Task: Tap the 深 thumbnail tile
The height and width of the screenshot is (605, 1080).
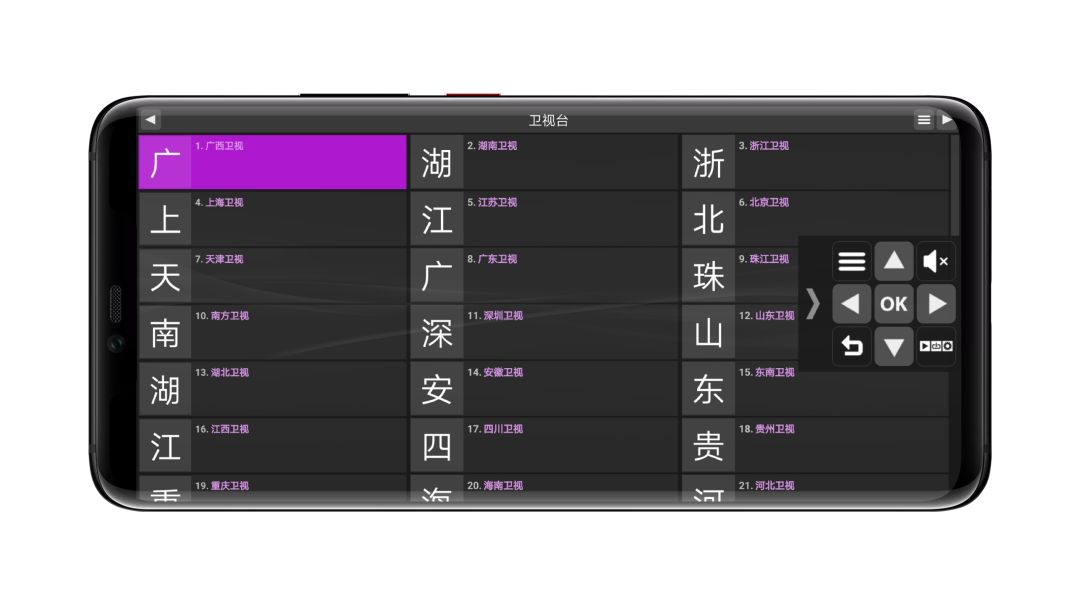Action: point(437,332)
